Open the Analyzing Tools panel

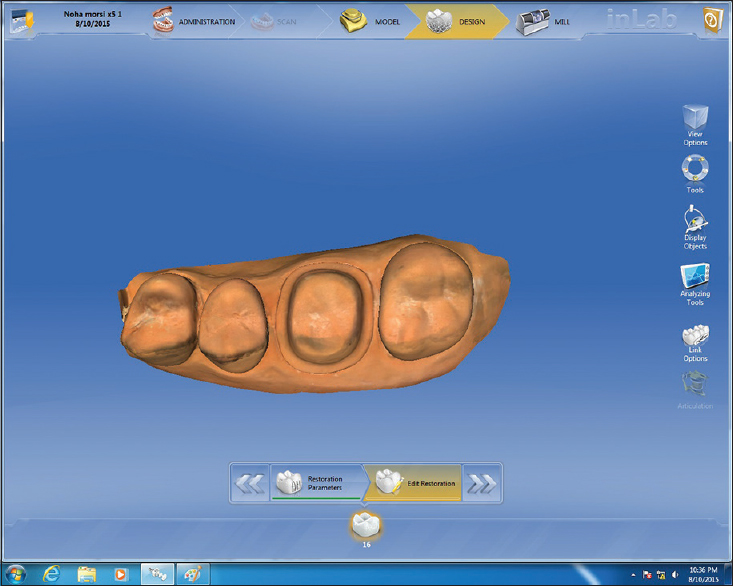point(694,282)
